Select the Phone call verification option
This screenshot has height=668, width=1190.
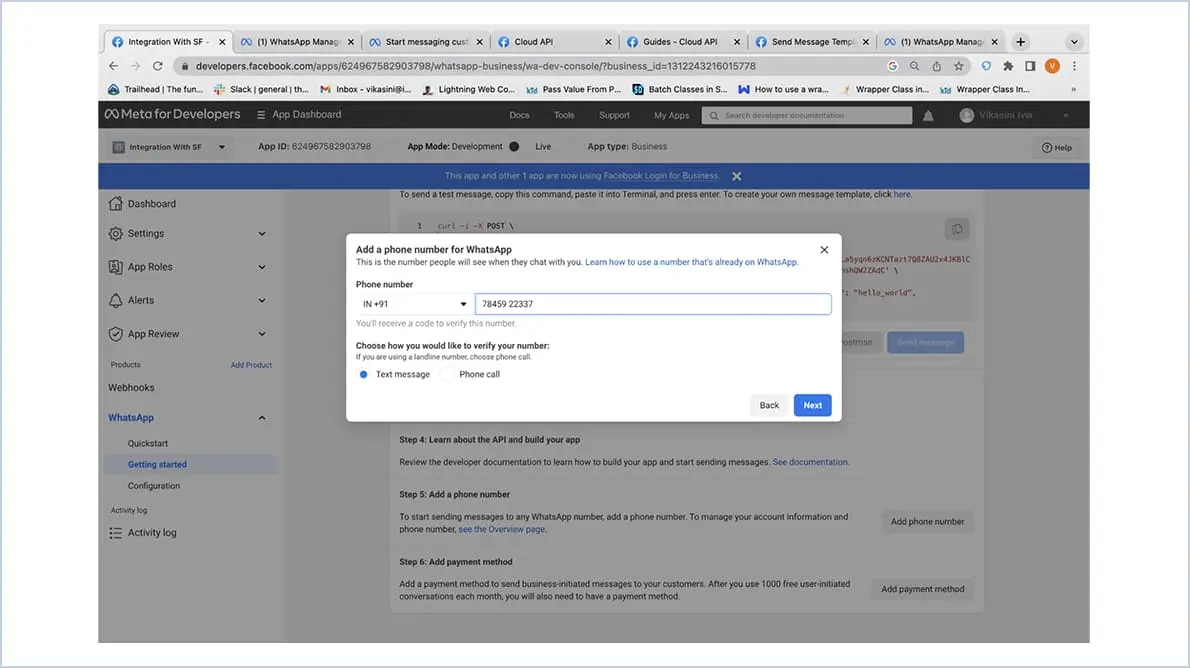coord(449,374)
